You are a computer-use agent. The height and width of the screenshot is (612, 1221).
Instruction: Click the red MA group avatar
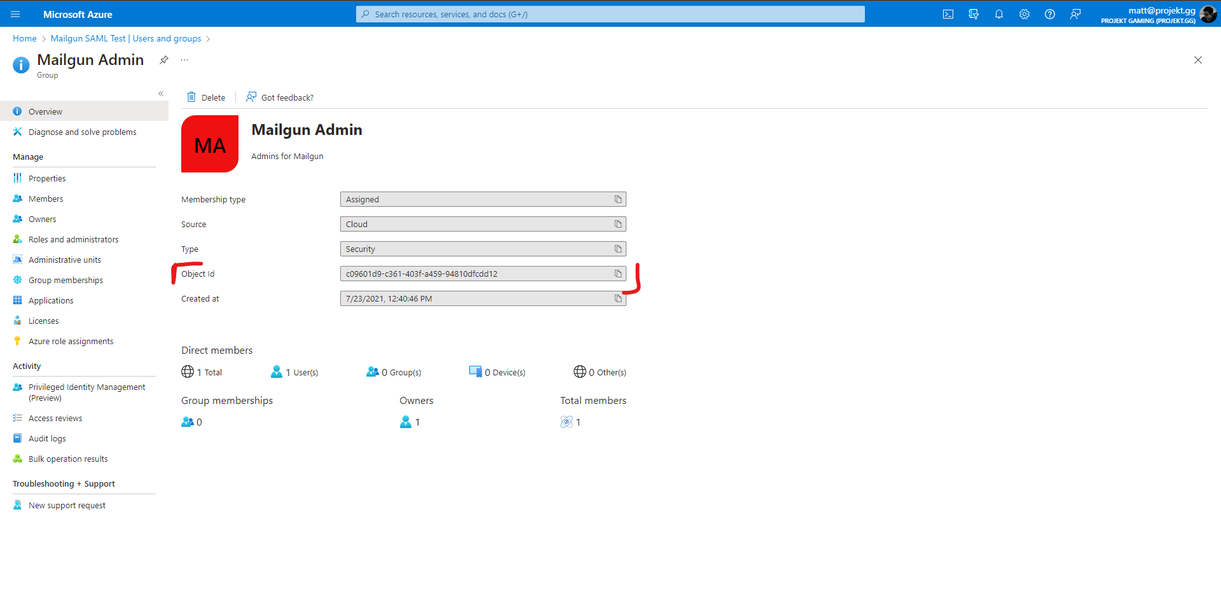pyautogui.click(x=210, y=144)
